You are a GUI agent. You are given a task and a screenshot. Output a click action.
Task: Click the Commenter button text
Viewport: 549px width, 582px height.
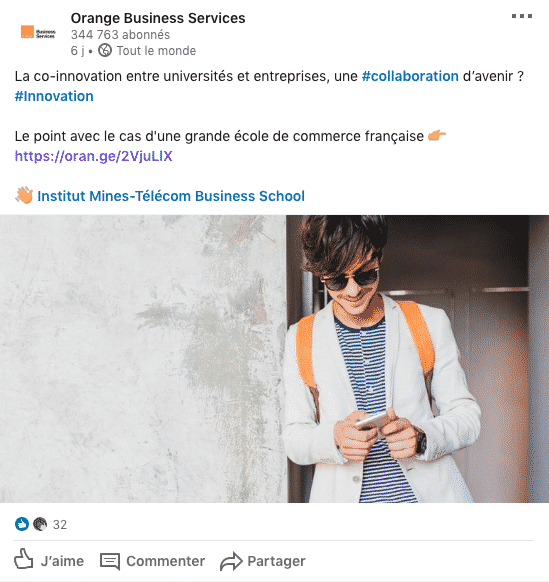click(166, 561)
